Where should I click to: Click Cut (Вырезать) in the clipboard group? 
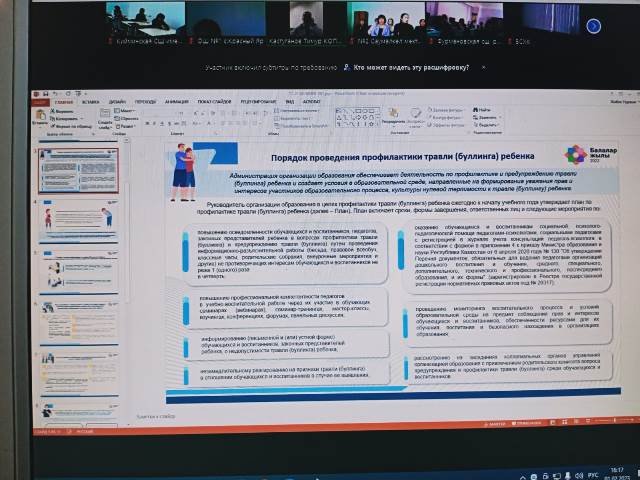pyautogui.click(x=63, y=111)
